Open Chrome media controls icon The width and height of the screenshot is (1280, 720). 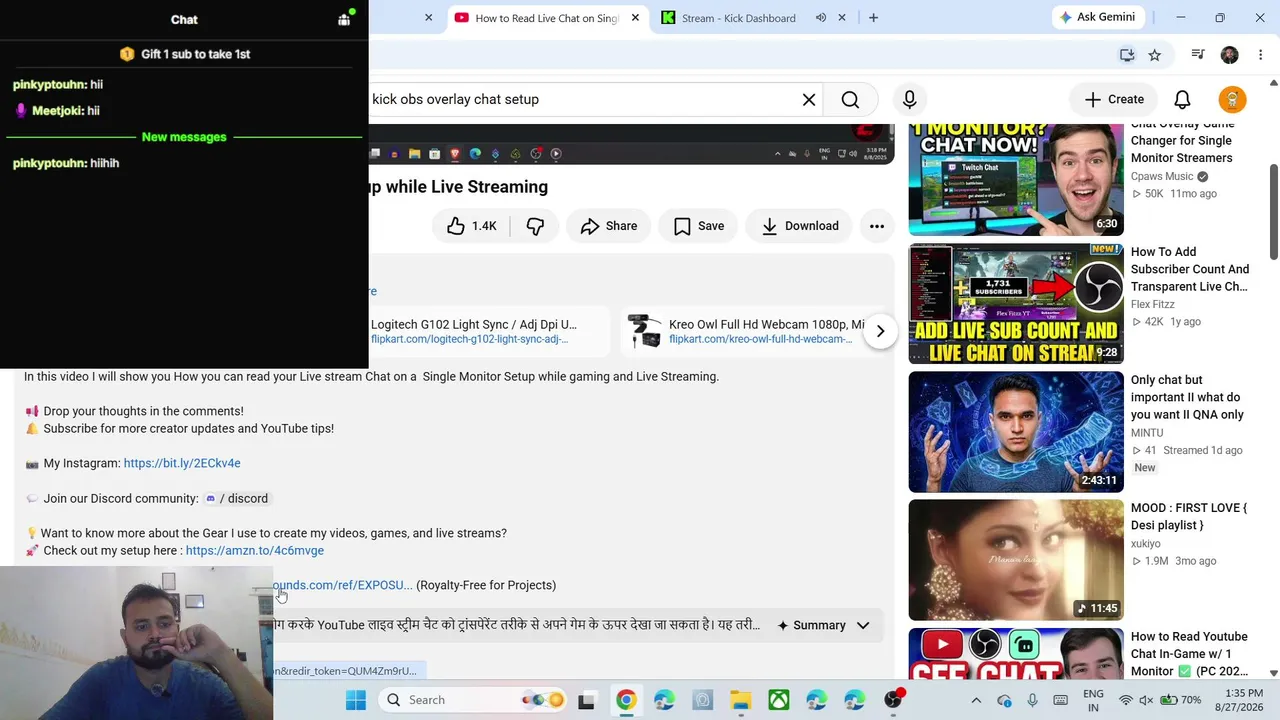tap(1198, 55)
